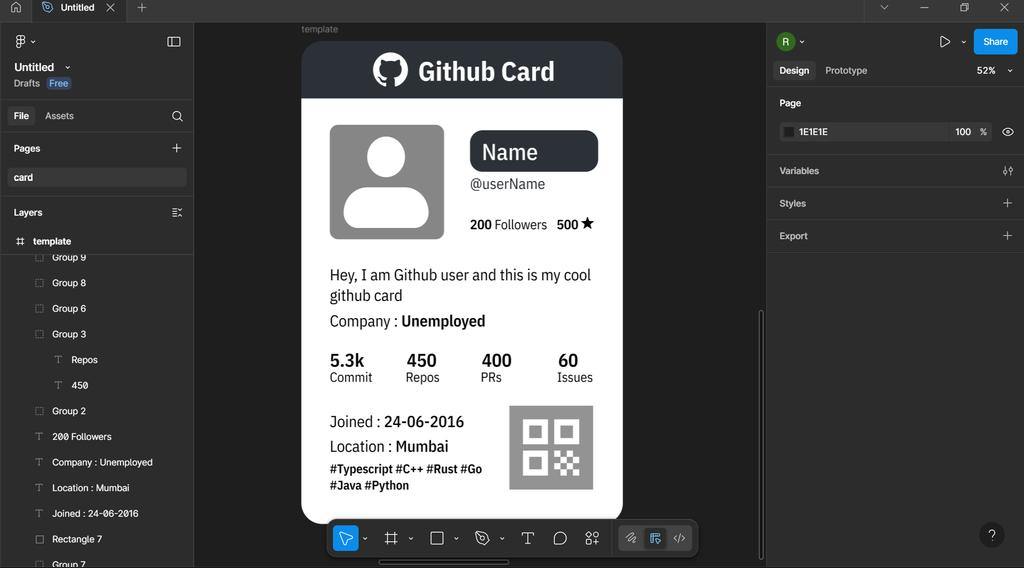Screen dimensions: 1024x568
Task: Select the Text tool
Action: pos(528,539)
